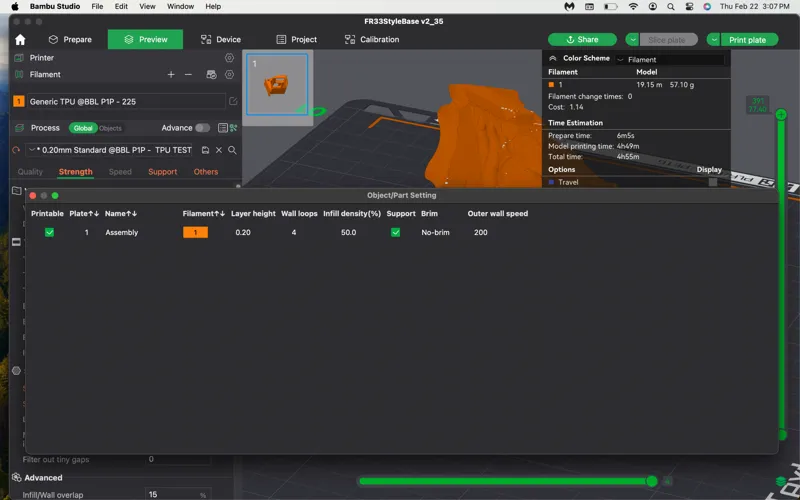800x500 pixels.
Task: Add a filament with plus icon
Action: tap(171, 74)
